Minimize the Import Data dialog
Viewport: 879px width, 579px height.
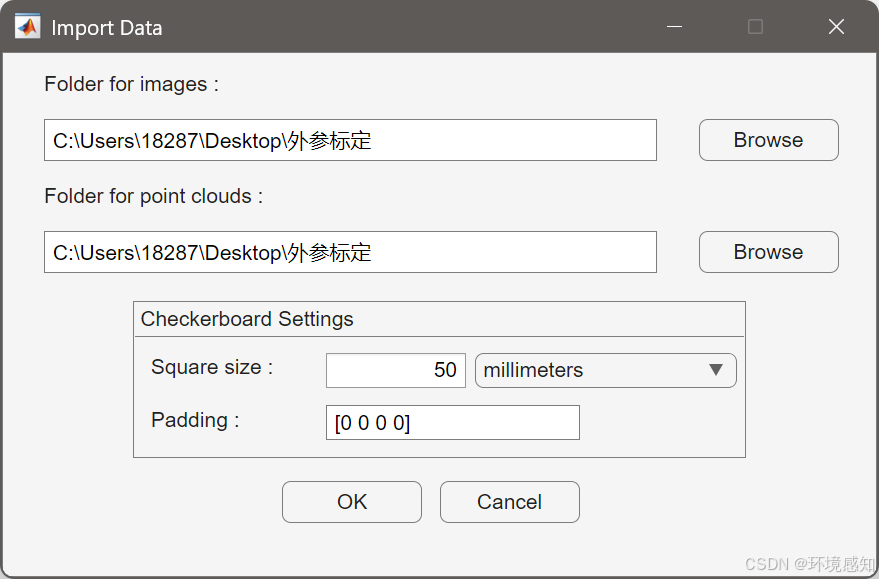(674, 26)
